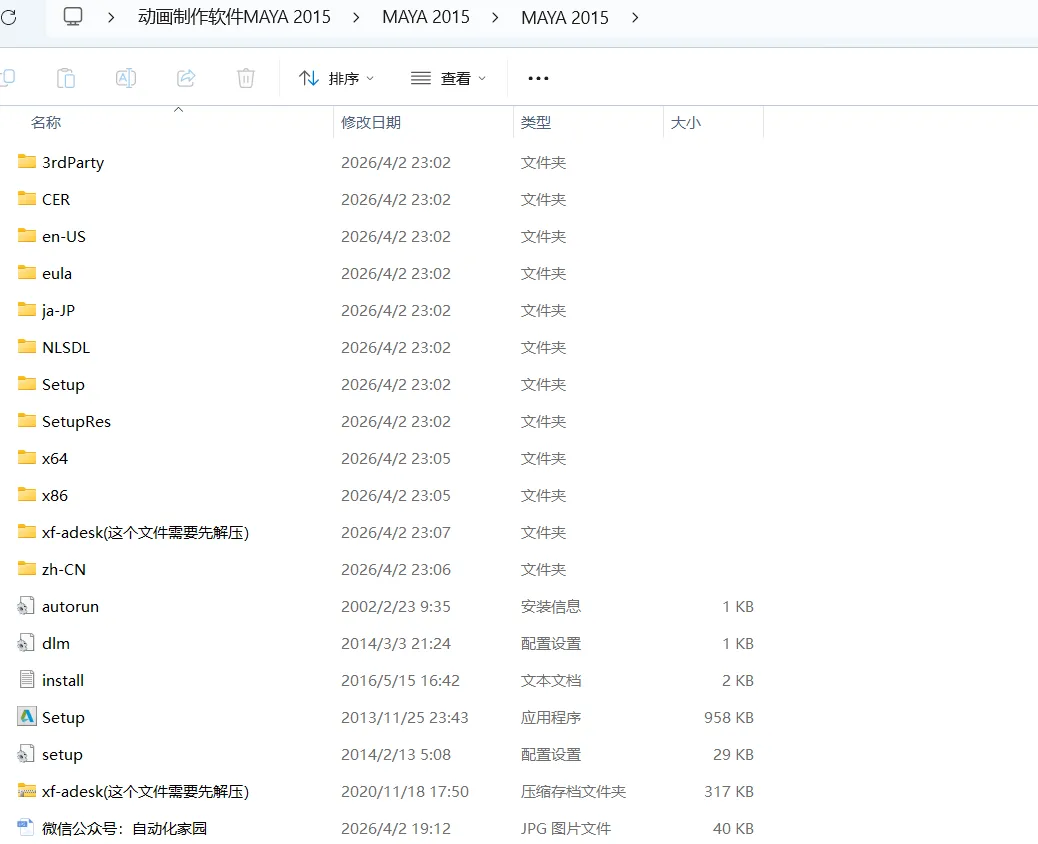Click the 压缩存档文件夹 type cell
This screenshot has width=1038, height=844.
click(x=573, y=792)
